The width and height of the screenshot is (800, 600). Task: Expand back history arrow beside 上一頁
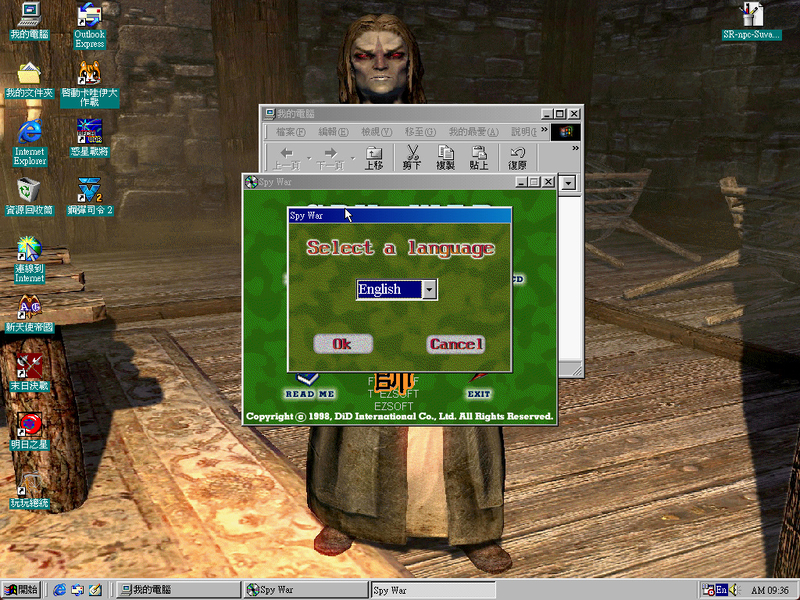(309, 158)
